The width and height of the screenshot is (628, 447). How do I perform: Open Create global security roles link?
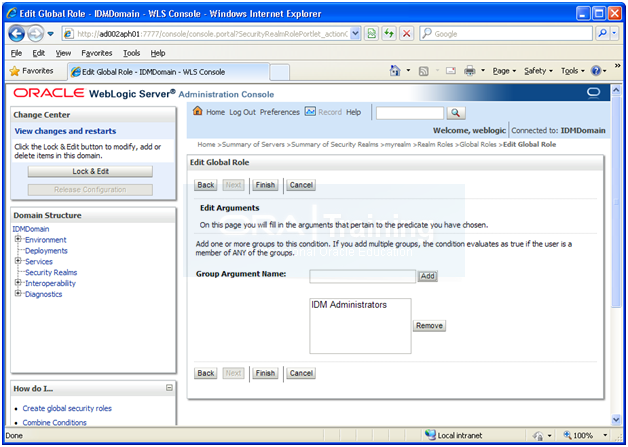click(67, 409)
